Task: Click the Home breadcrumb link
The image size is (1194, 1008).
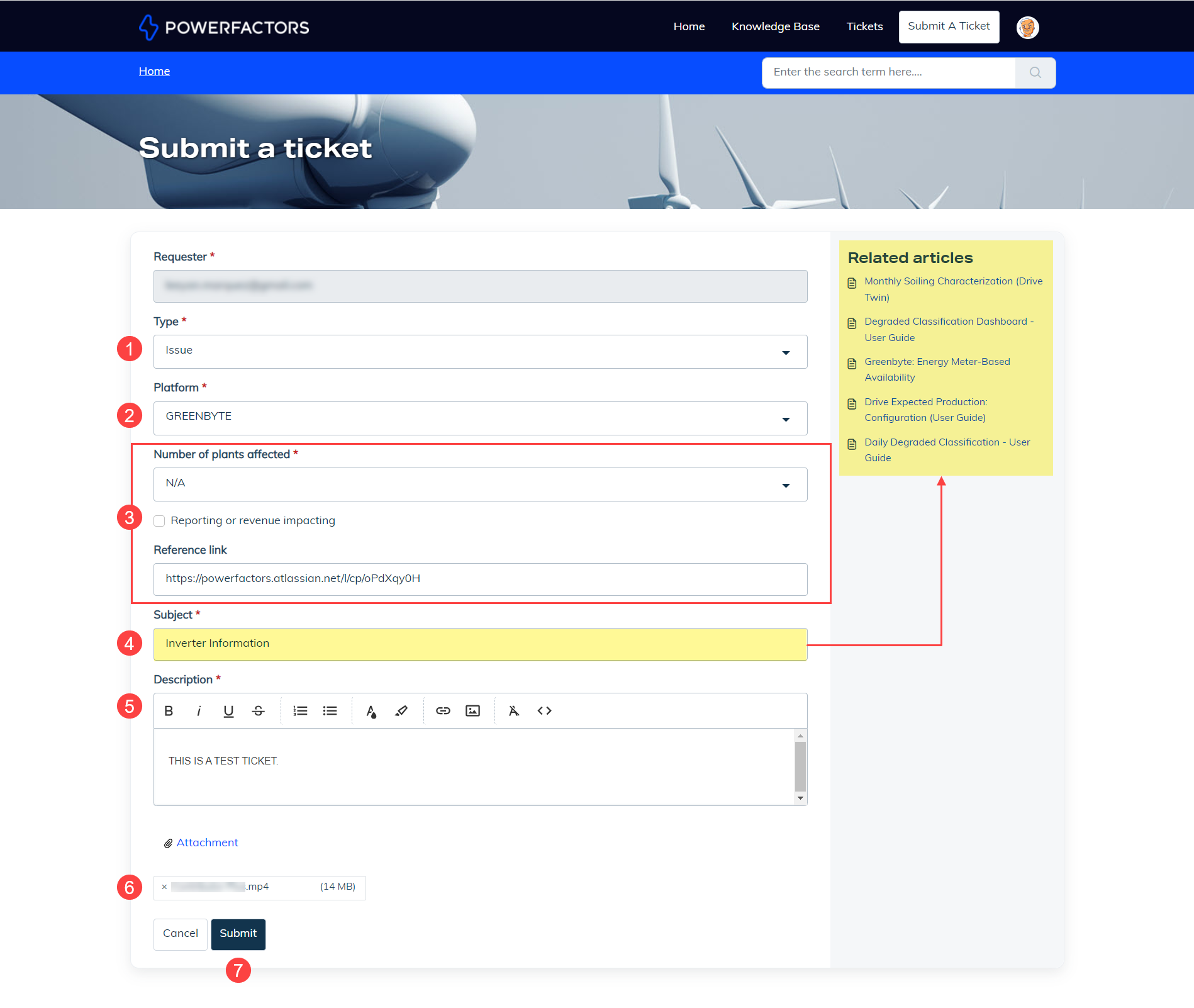Action: tap(154, 71)
